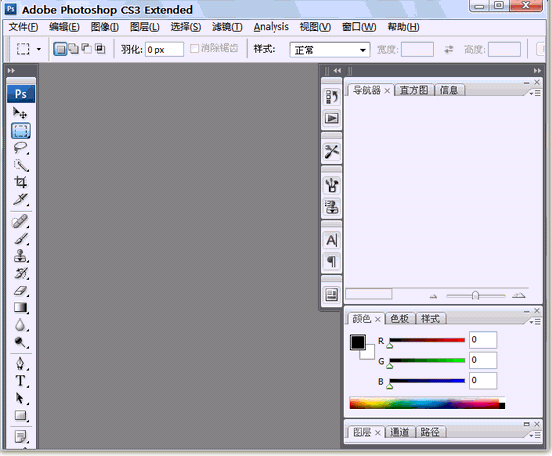
Task: Select the History Brush tool
Action: coord(20,273)
